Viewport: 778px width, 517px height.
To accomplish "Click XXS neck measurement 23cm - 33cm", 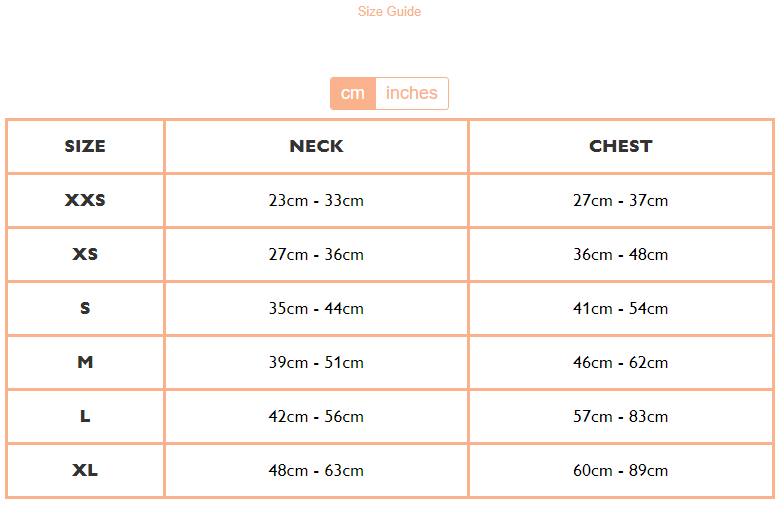I will coord(316,200).
